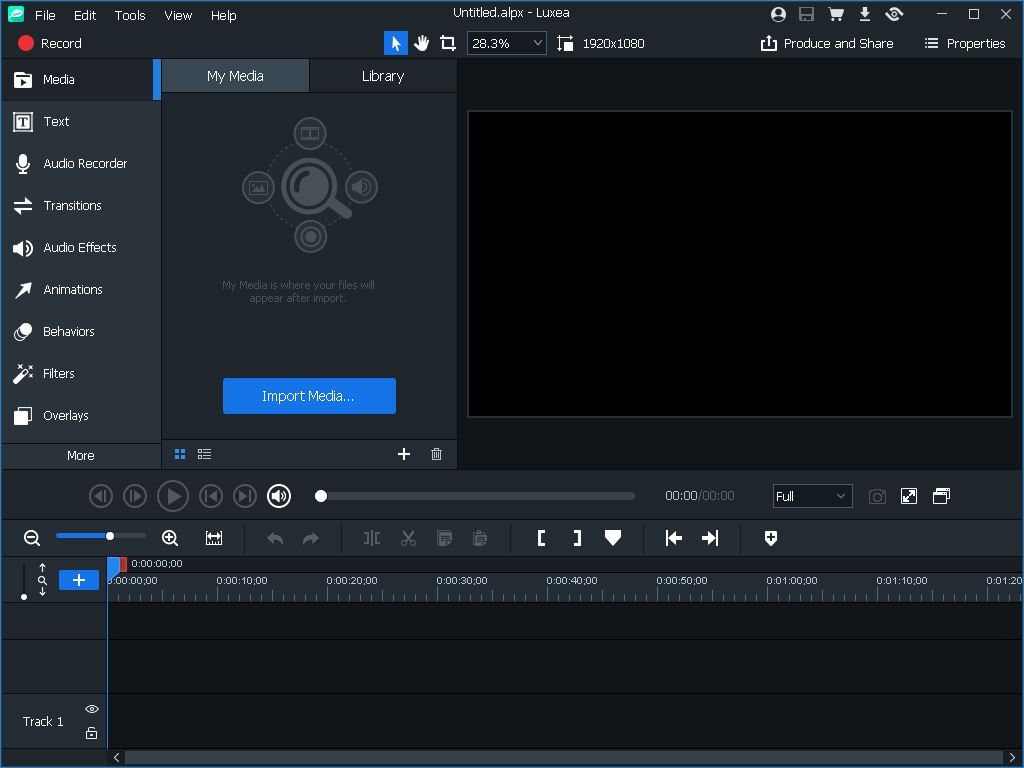This screenshot has width=1024, height=768.
Task: Split the clip at the playhead
Action: (371, 538)
